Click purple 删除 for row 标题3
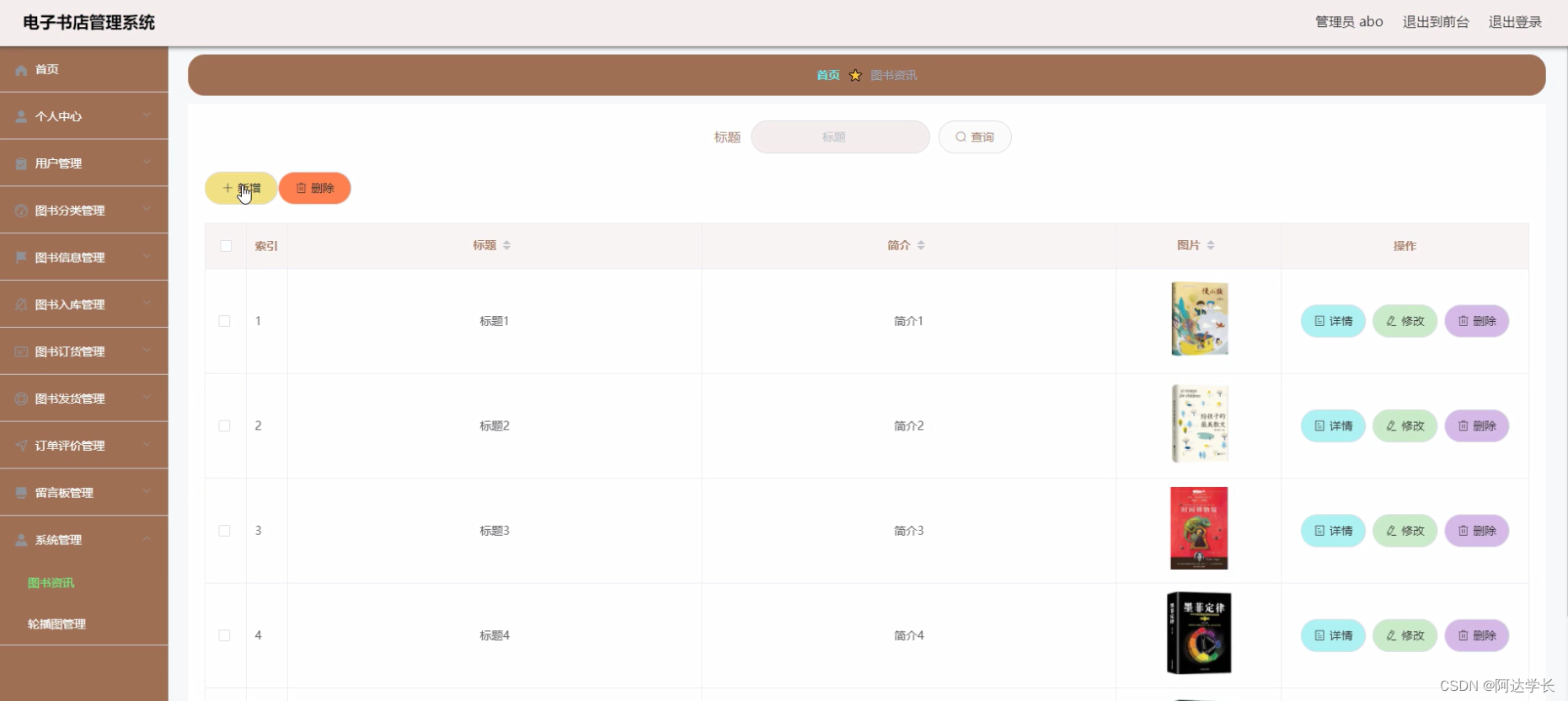 [x=1477, y=531]
